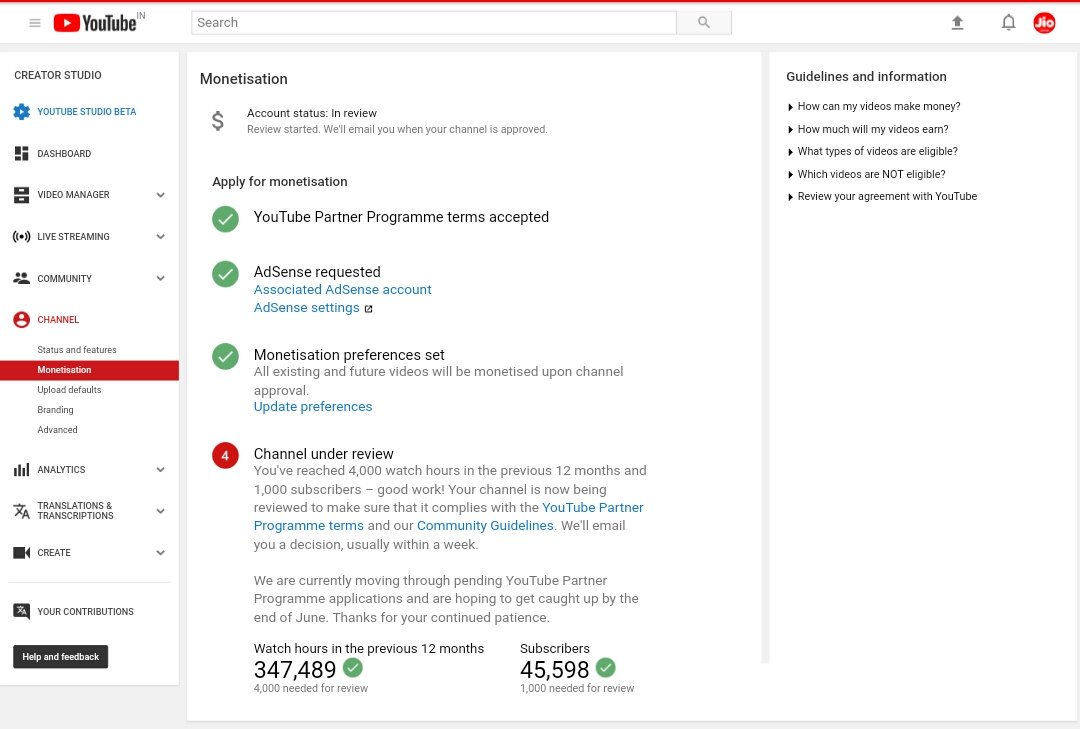Click the green check beside AdSense requested
The height and width of the screenshot is (729, 1080).
(x=225, y=274)
